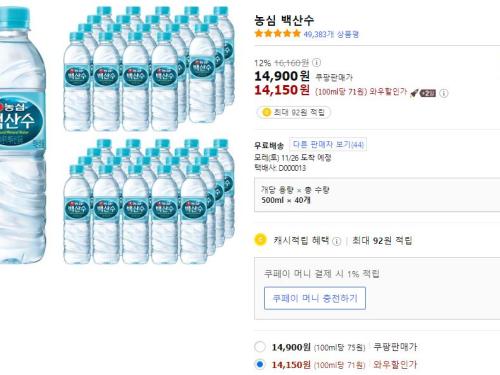Click the five-star rating icons
The height and width of the screenshot is (375, 500).
point(277,34)
